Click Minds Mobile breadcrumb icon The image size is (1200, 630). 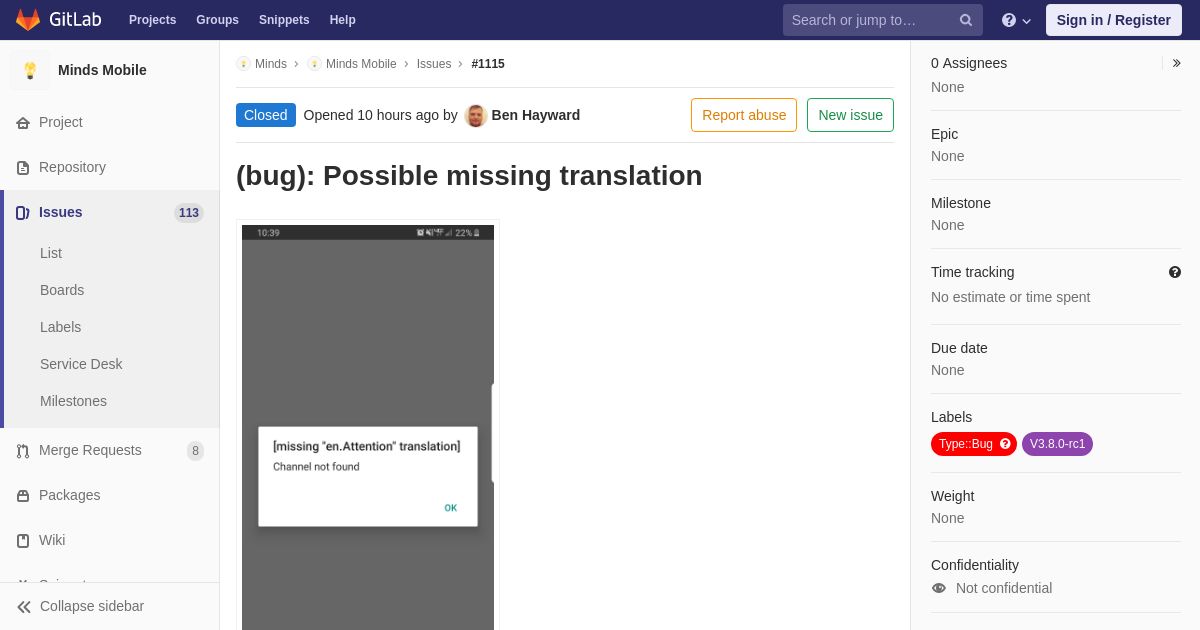pos(314,64)
